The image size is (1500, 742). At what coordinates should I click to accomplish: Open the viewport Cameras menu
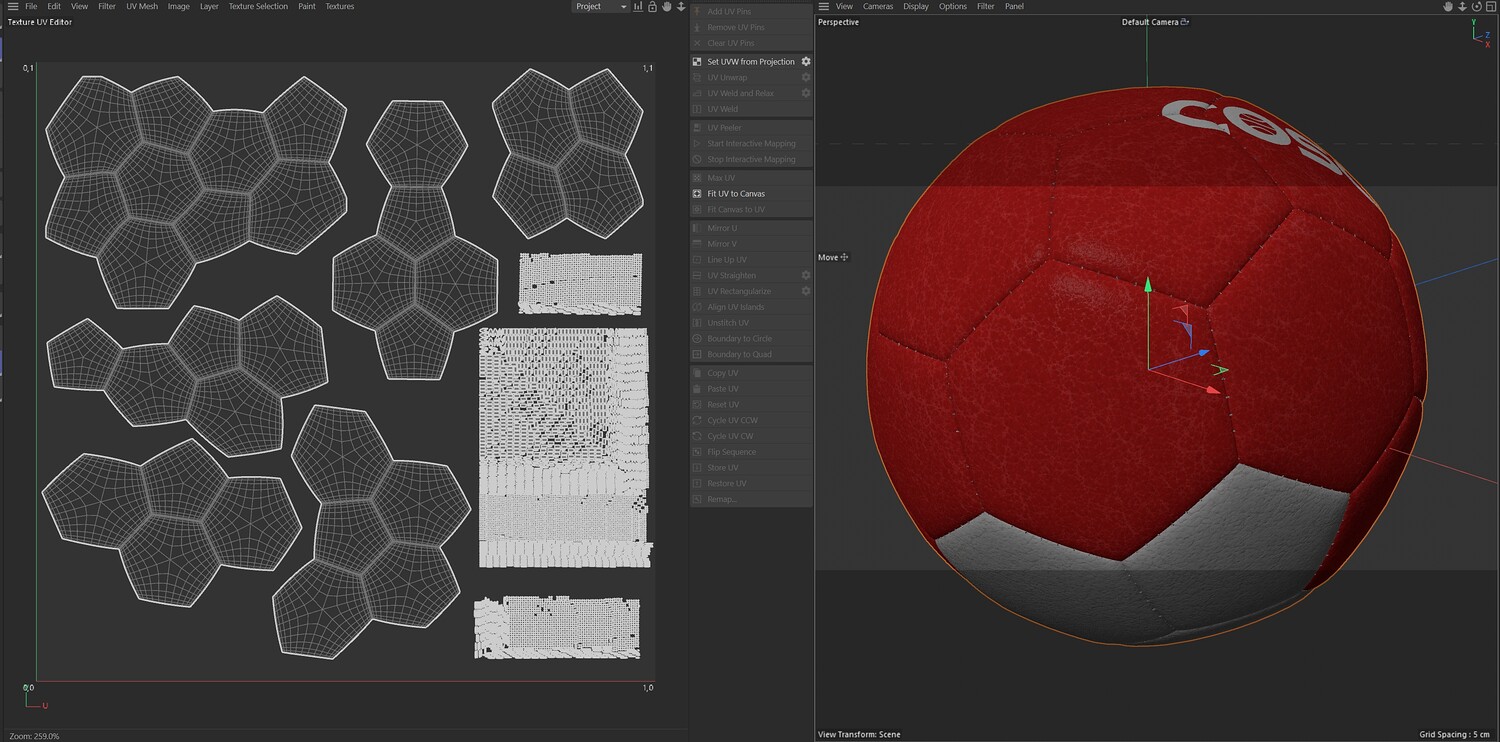878,6
